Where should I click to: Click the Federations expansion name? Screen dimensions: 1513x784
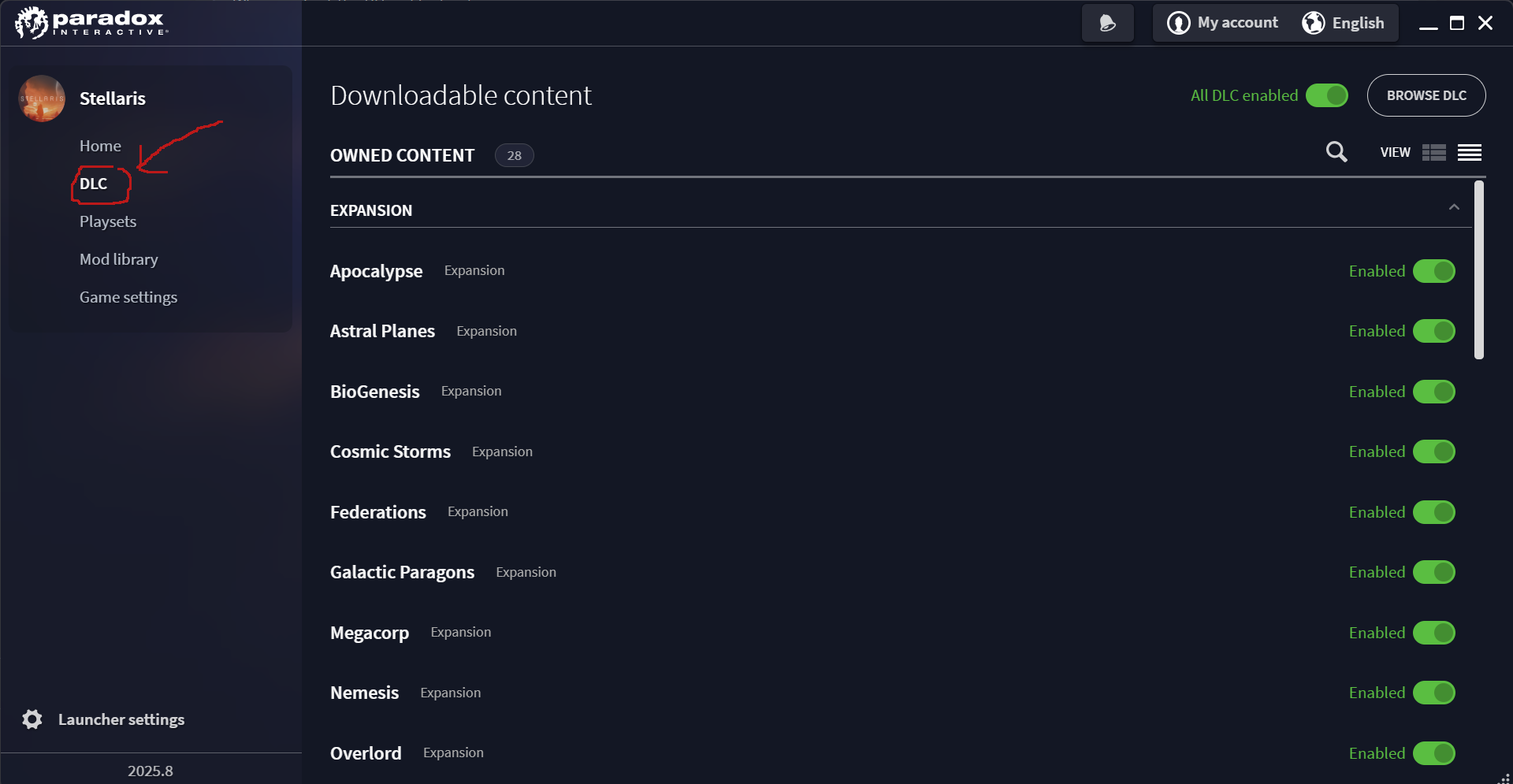coord(378,512)
